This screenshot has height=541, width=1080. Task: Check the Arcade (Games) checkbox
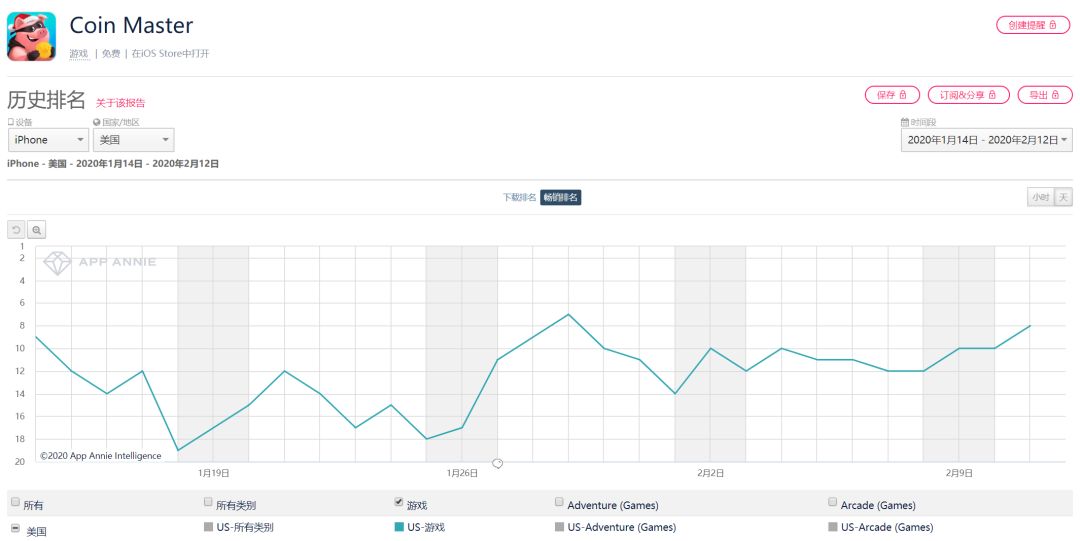[833, 503]
